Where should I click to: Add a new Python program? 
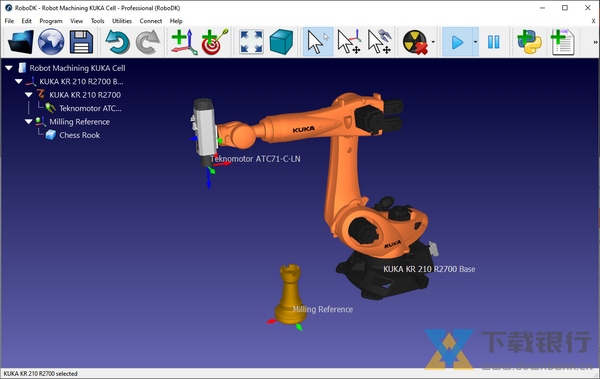pos(530,42)
